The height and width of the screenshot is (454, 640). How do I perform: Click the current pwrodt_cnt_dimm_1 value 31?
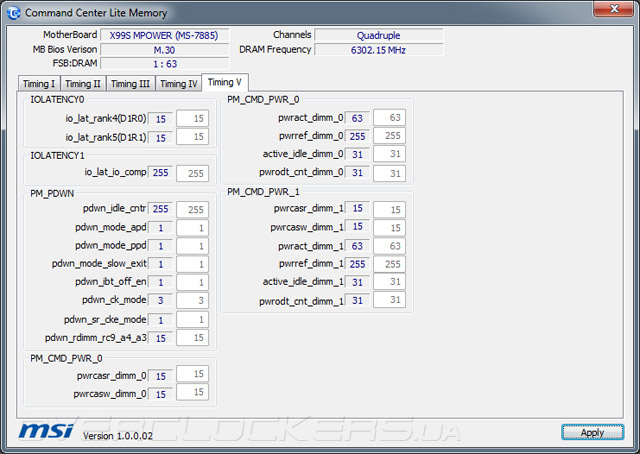coord(357,300)
